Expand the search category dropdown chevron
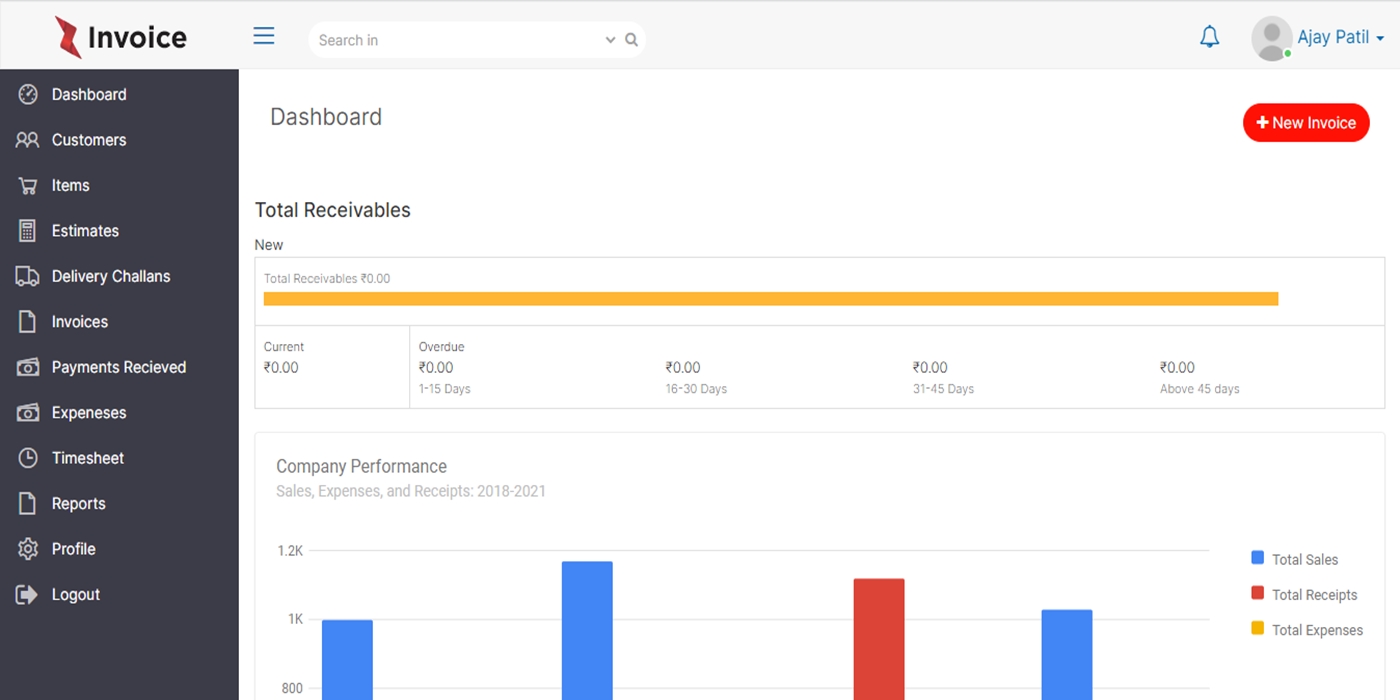 pos(610,40)
